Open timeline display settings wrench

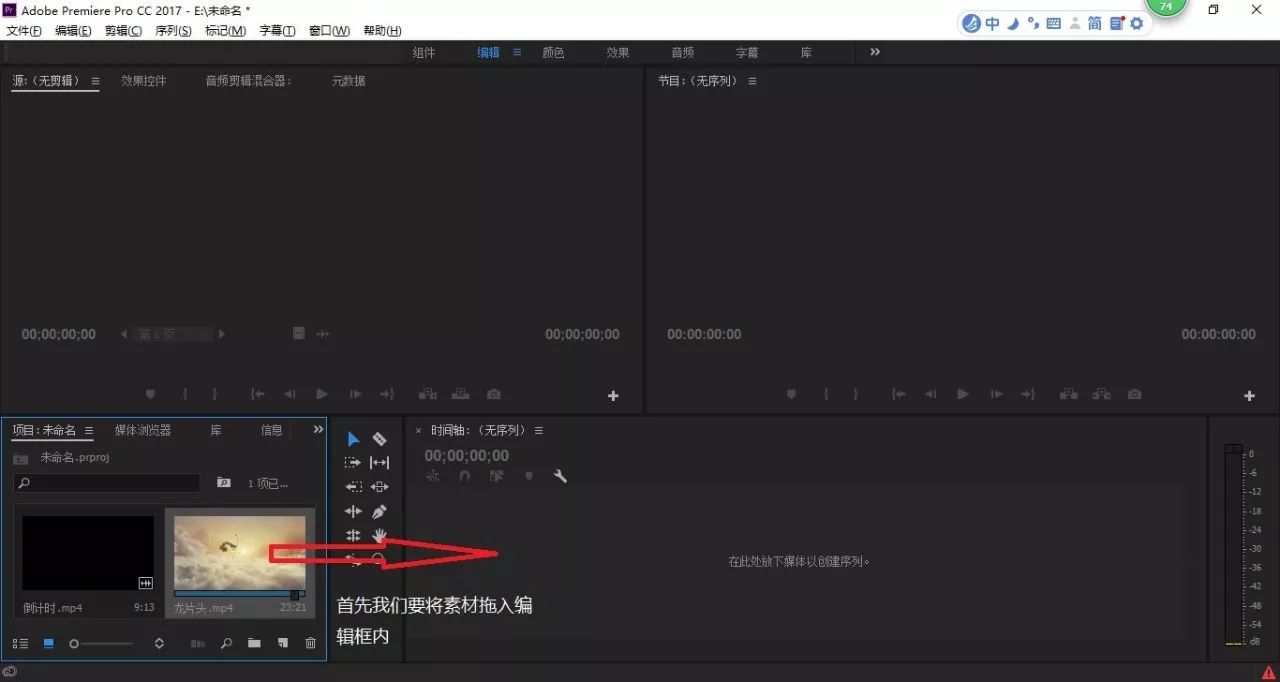point(561,477)
